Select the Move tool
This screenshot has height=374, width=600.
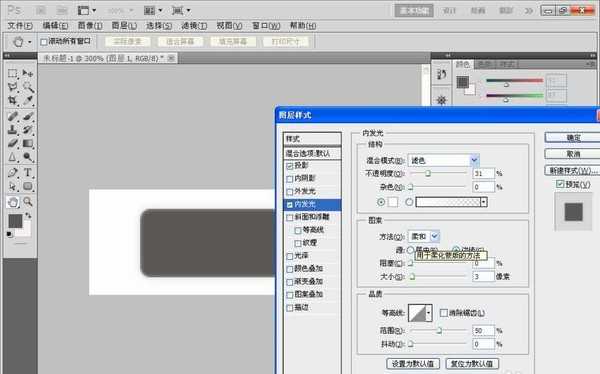click(x=28, y=73)
